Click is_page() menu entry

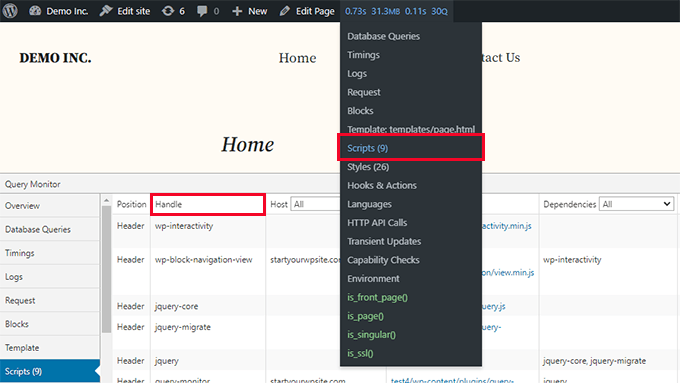[x=365, y=316]
